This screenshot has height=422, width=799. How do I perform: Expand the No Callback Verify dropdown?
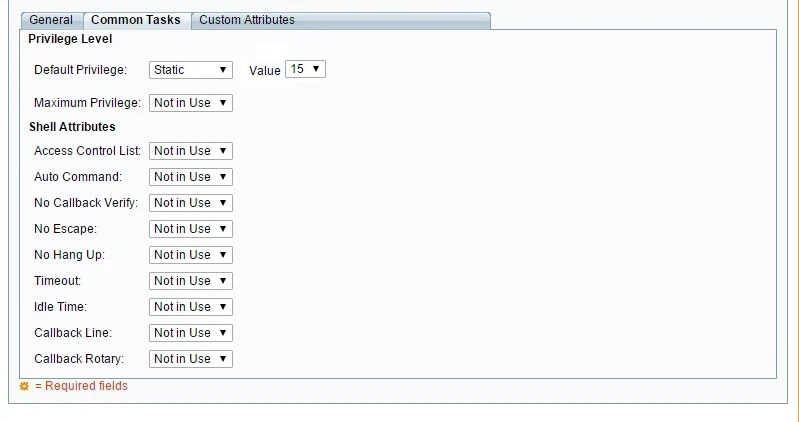pyautogui.click(x=191, y=203)
